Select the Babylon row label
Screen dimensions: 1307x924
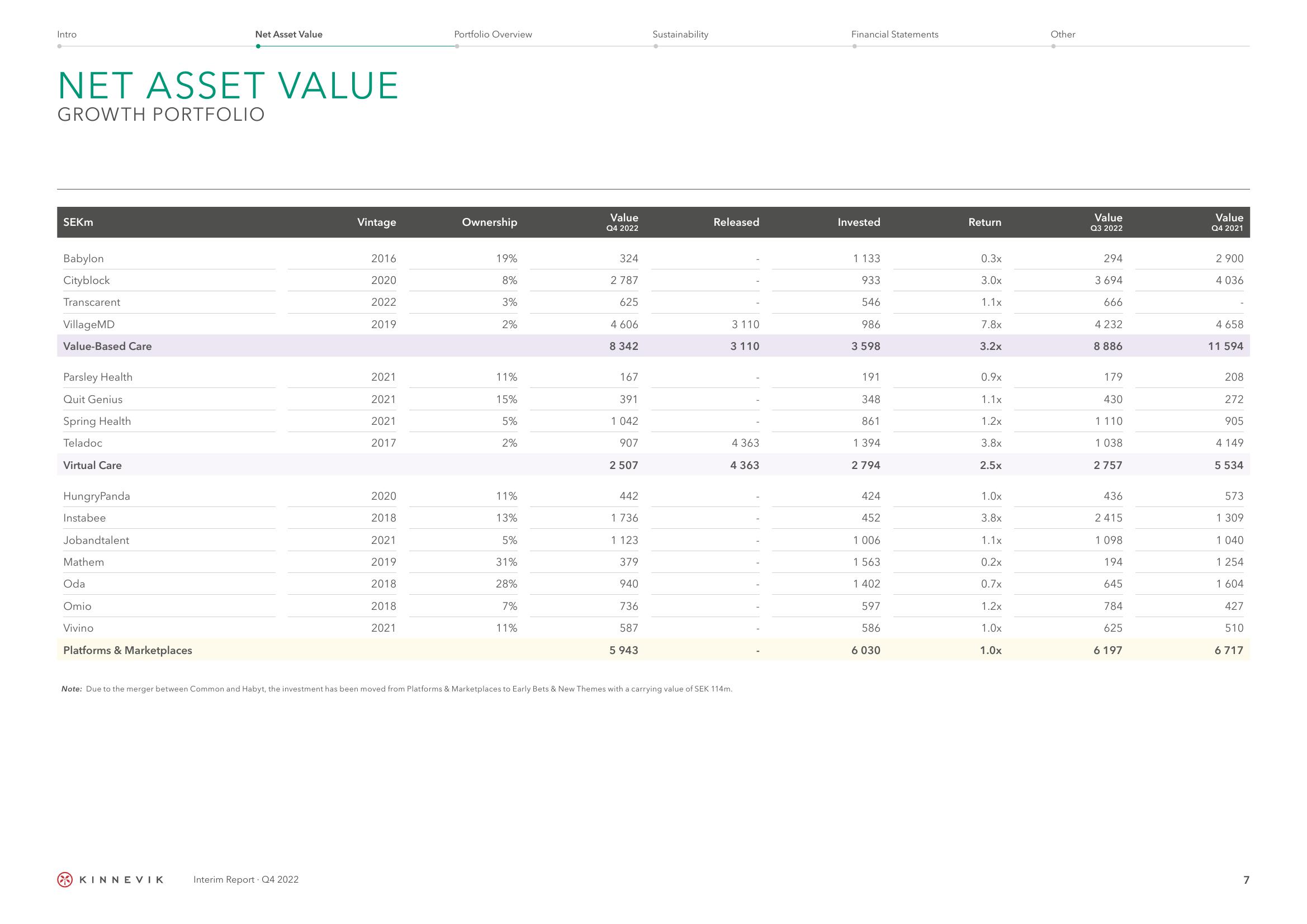[84, 258]
